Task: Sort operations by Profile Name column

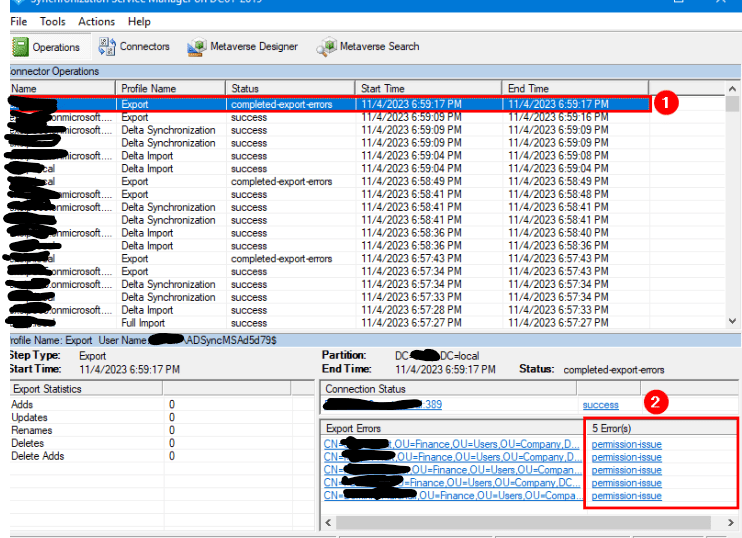Action: point(171,89)
